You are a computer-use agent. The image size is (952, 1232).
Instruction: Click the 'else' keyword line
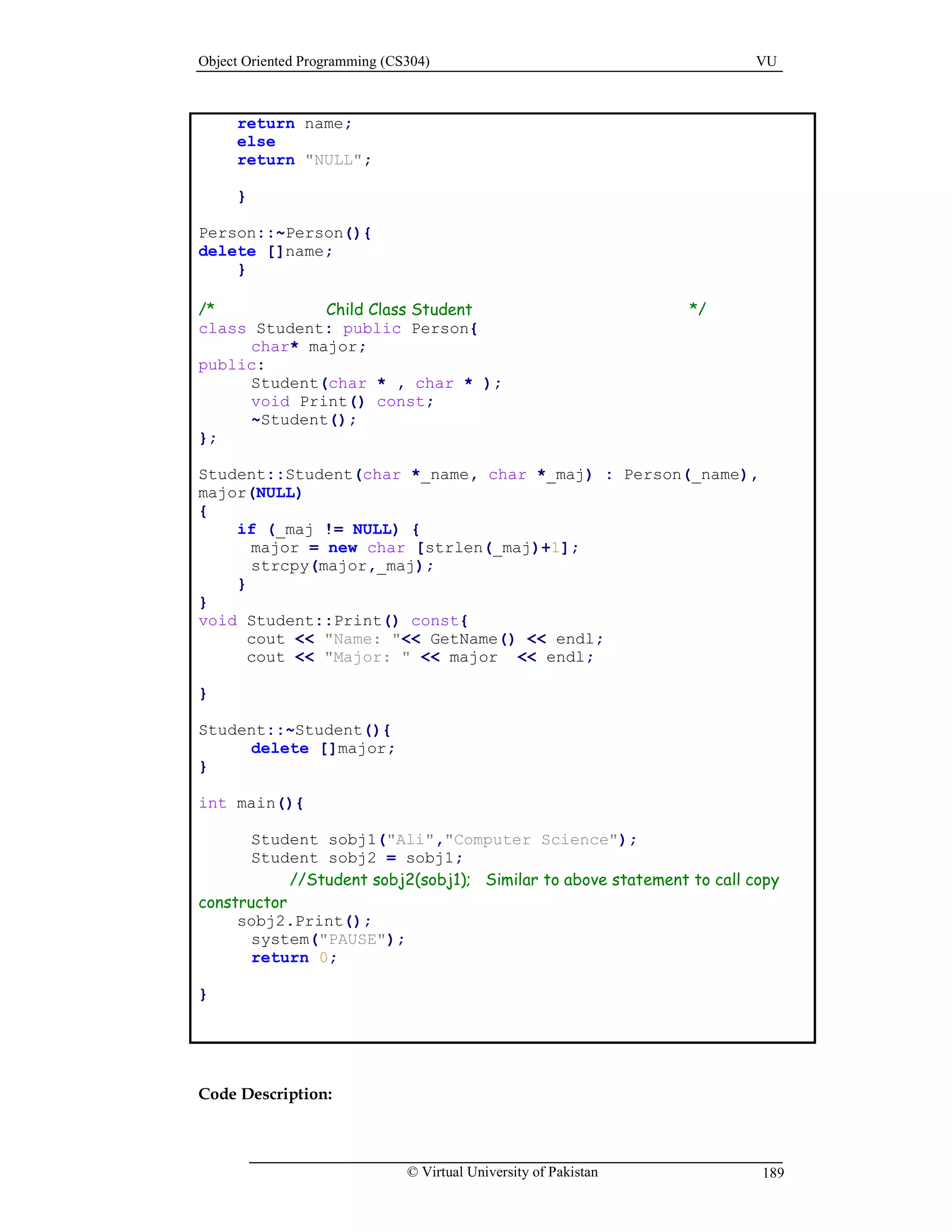click(x=256, y=142)
